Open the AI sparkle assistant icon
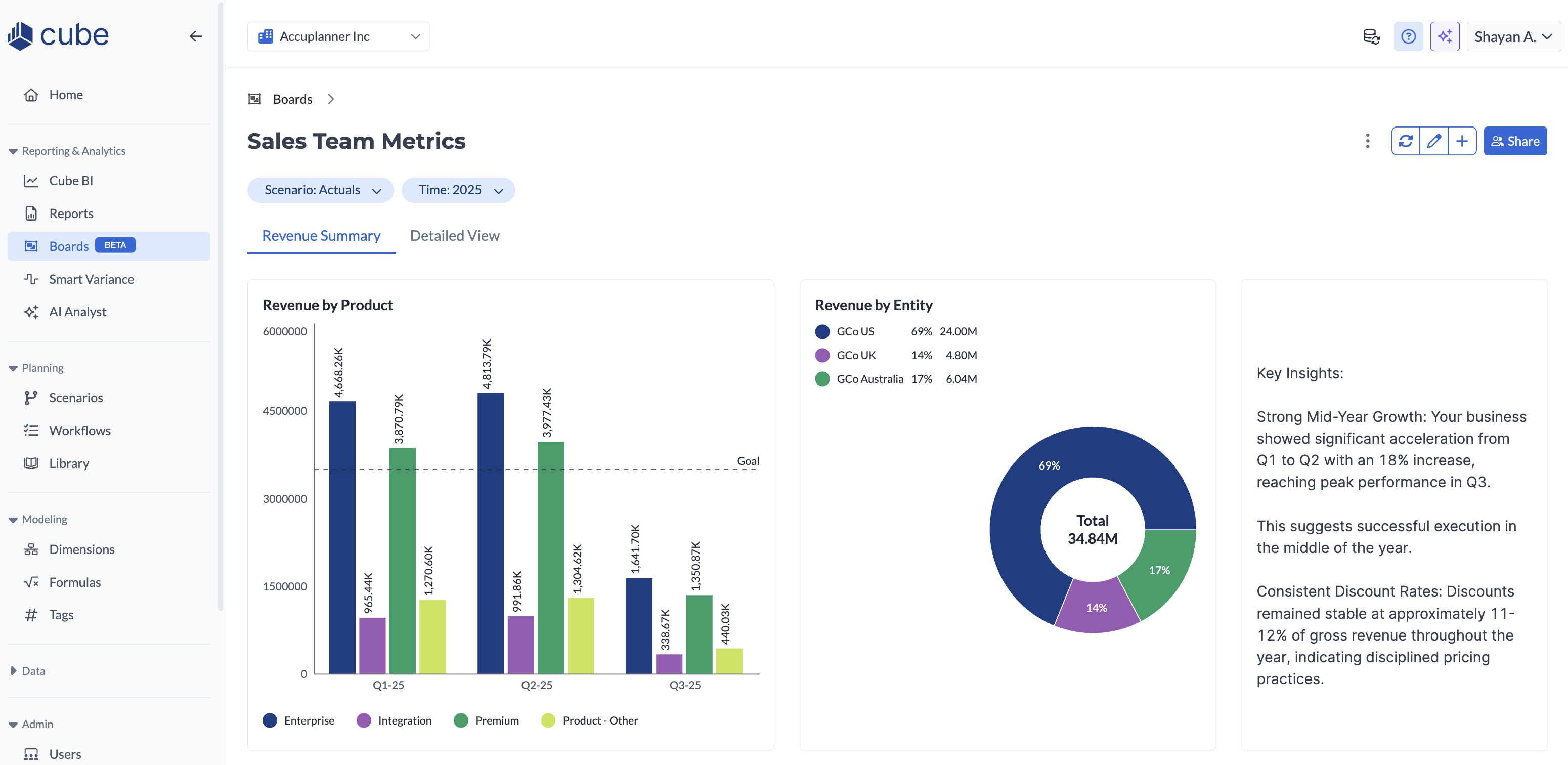The image size is (1568, 765). [x=1445, y=36]
